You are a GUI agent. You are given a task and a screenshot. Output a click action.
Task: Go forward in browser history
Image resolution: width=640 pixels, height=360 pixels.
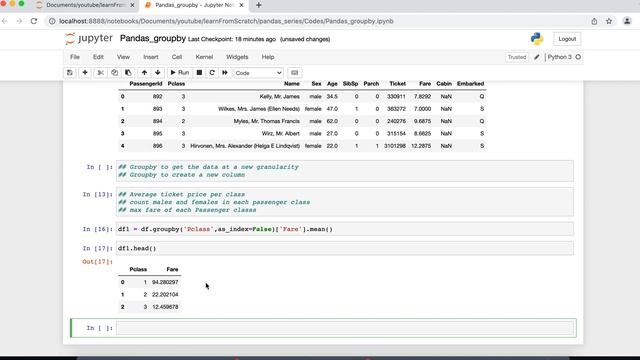coord(19,21)
